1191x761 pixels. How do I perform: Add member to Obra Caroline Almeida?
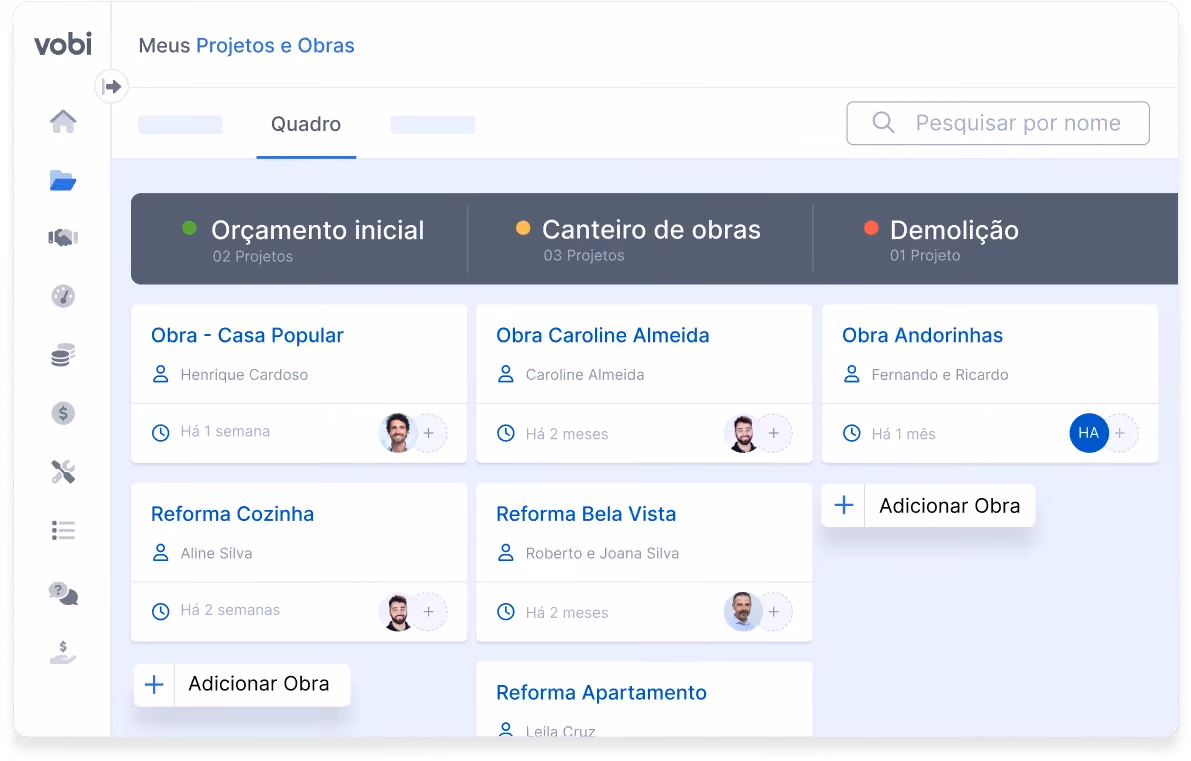point(774,433)
